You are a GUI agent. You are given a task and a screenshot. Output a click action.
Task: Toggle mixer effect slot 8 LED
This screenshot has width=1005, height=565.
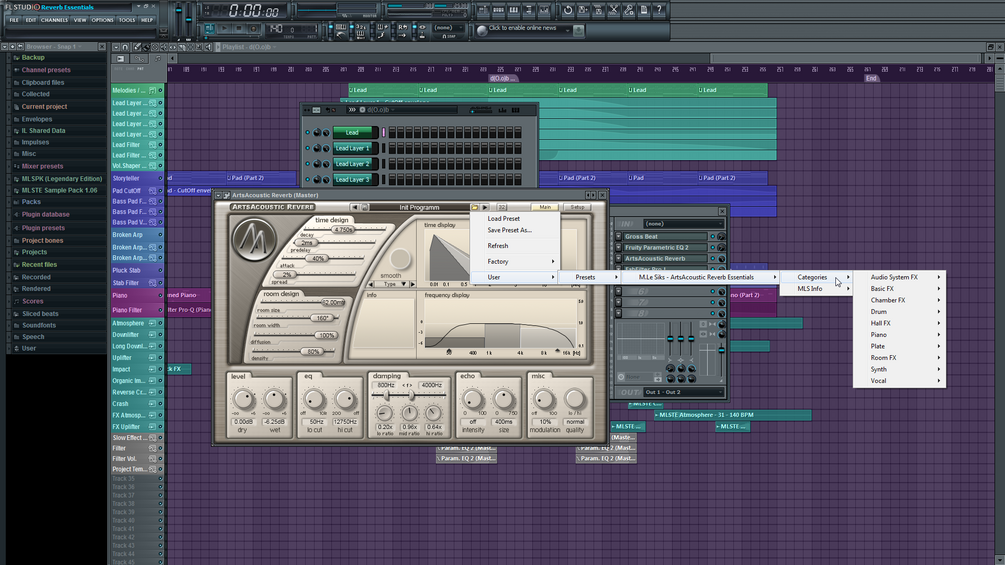(712, 313)
